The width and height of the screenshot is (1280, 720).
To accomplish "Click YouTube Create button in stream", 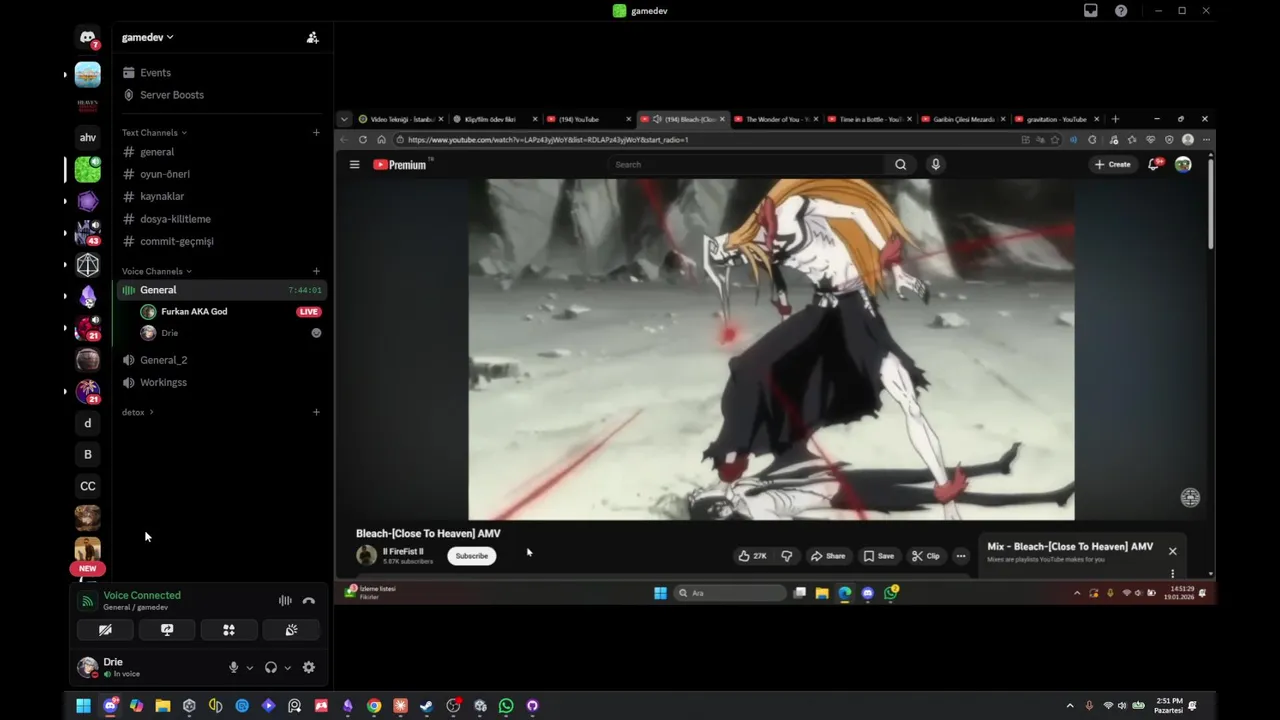I will pyautogui.click(x=1112, y=165).
